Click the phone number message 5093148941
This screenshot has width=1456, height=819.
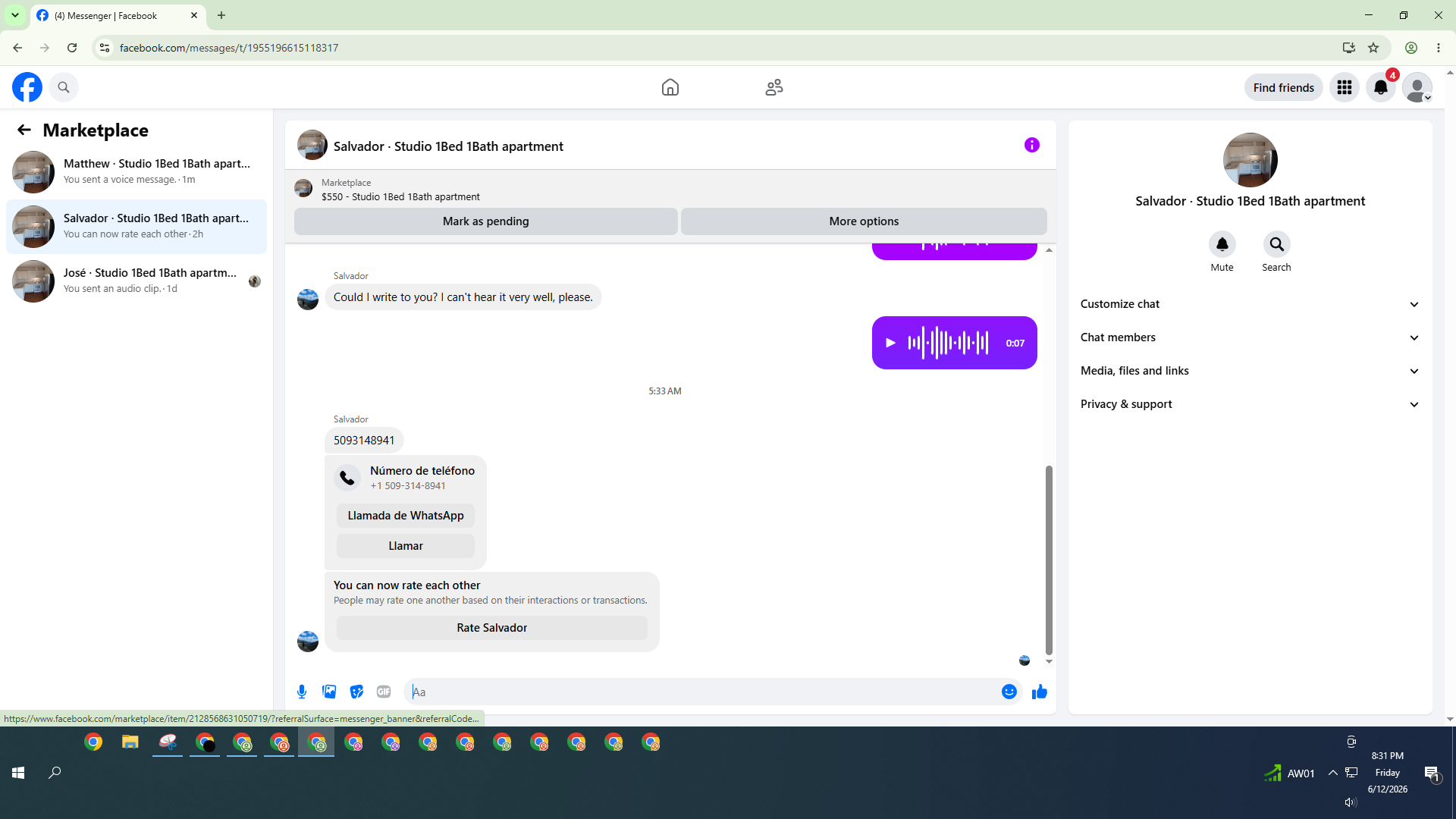point(364,441)
